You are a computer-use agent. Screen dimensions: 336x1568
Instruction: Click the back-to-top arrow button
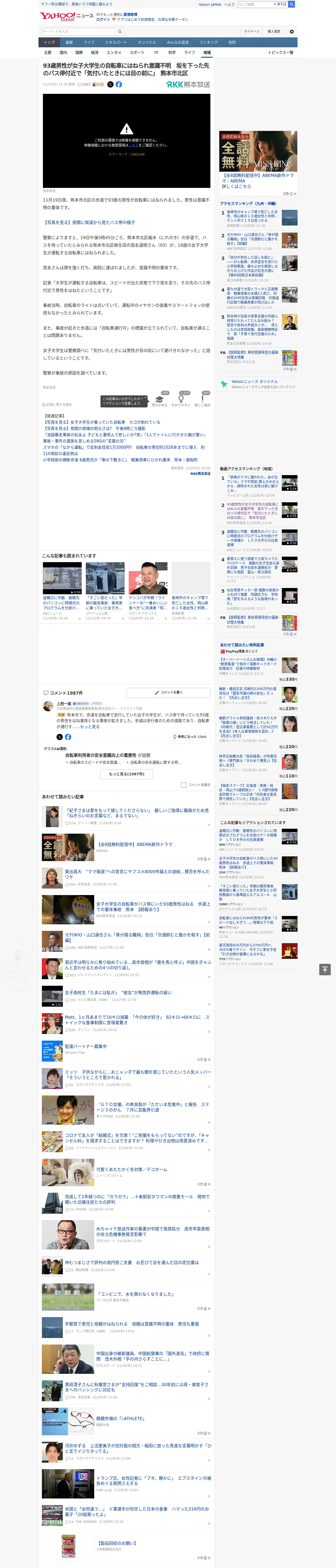coord(325,969)
